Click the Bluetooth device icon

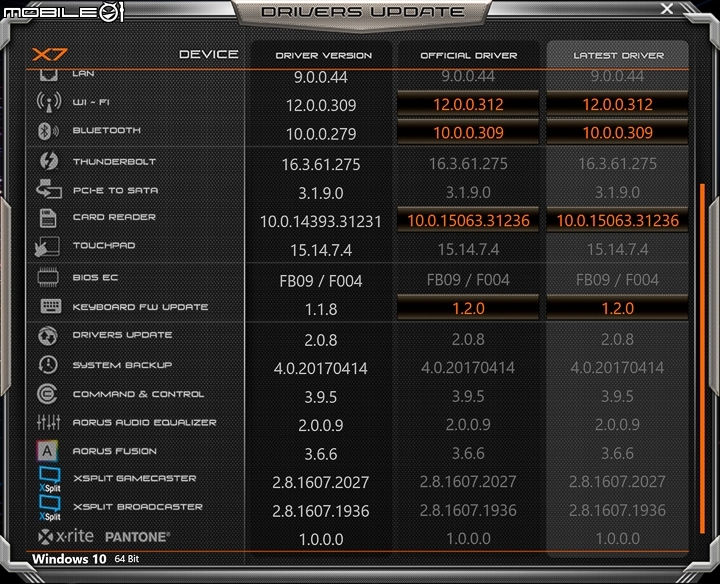click(48, 131)
